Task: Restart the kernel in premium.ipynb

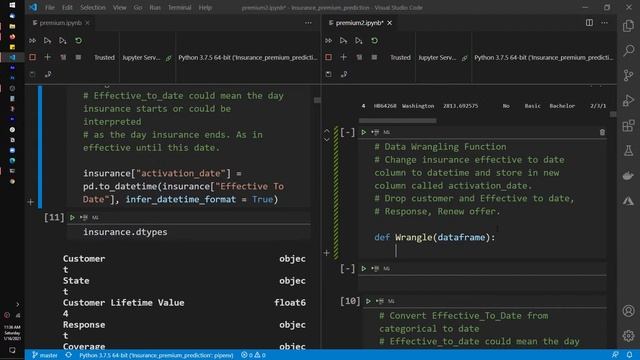Action: tap(78, 41)
